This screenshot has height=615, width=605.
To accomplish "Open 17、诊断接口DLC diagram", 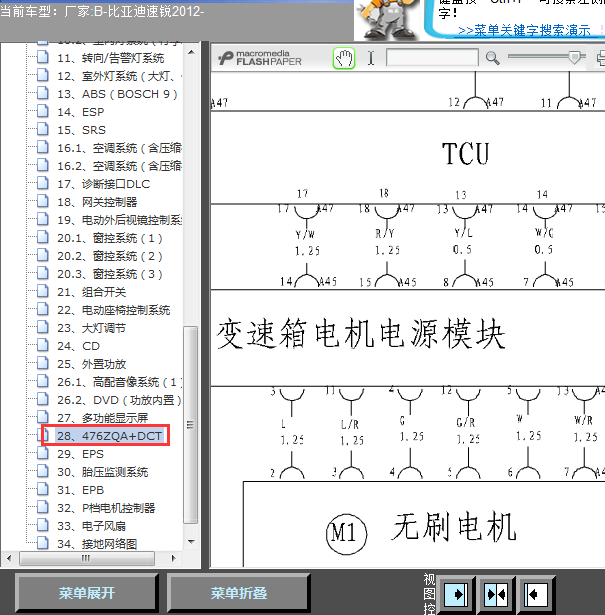I will [x=104, y=184].
